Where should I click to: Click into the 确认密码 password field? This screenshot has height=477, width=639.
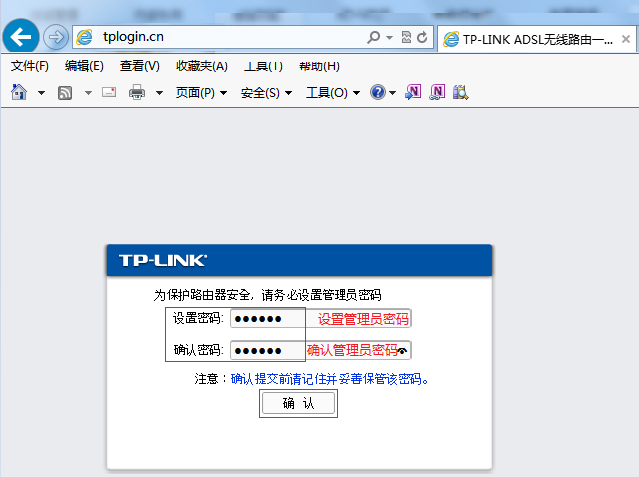[x=321, y=350]
